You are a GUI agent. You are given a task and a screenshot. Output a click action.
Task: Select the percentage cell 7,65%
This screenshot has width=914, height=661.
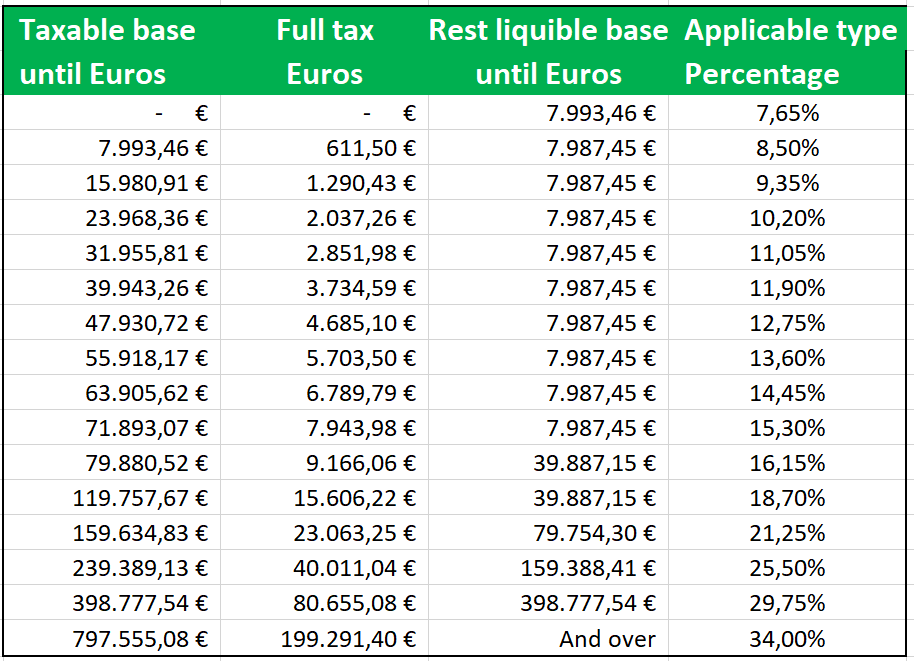[x=787, y=112]
